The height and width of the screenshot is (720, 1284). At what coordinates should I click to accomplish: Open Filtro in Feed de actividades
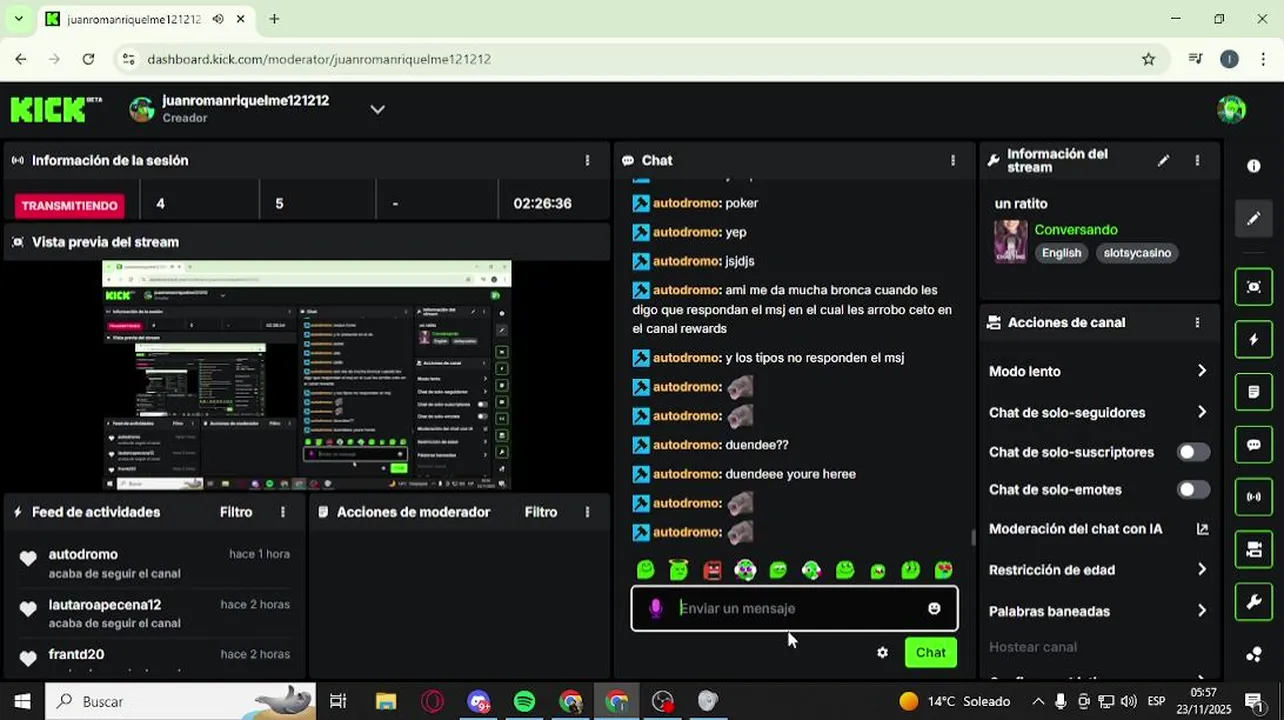[236, 512]
